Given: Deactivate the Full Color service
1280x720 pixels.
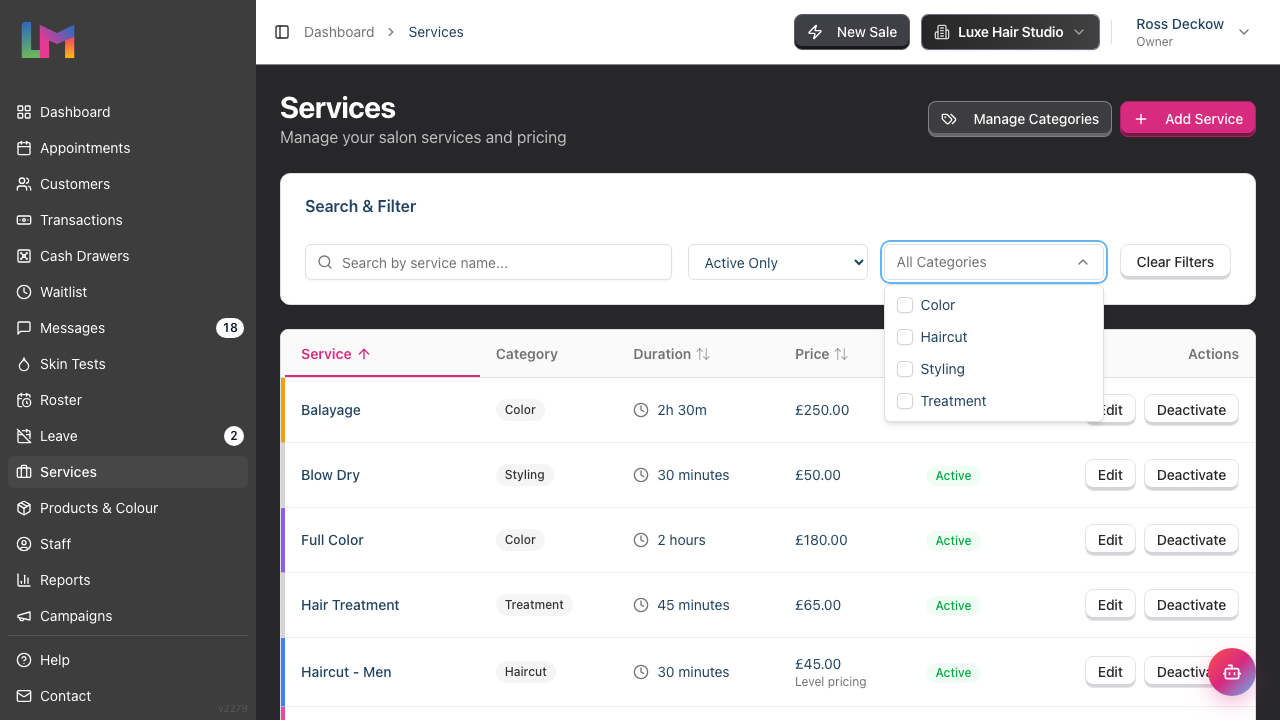Looking at the screenshot, I should pos(1191,540).
